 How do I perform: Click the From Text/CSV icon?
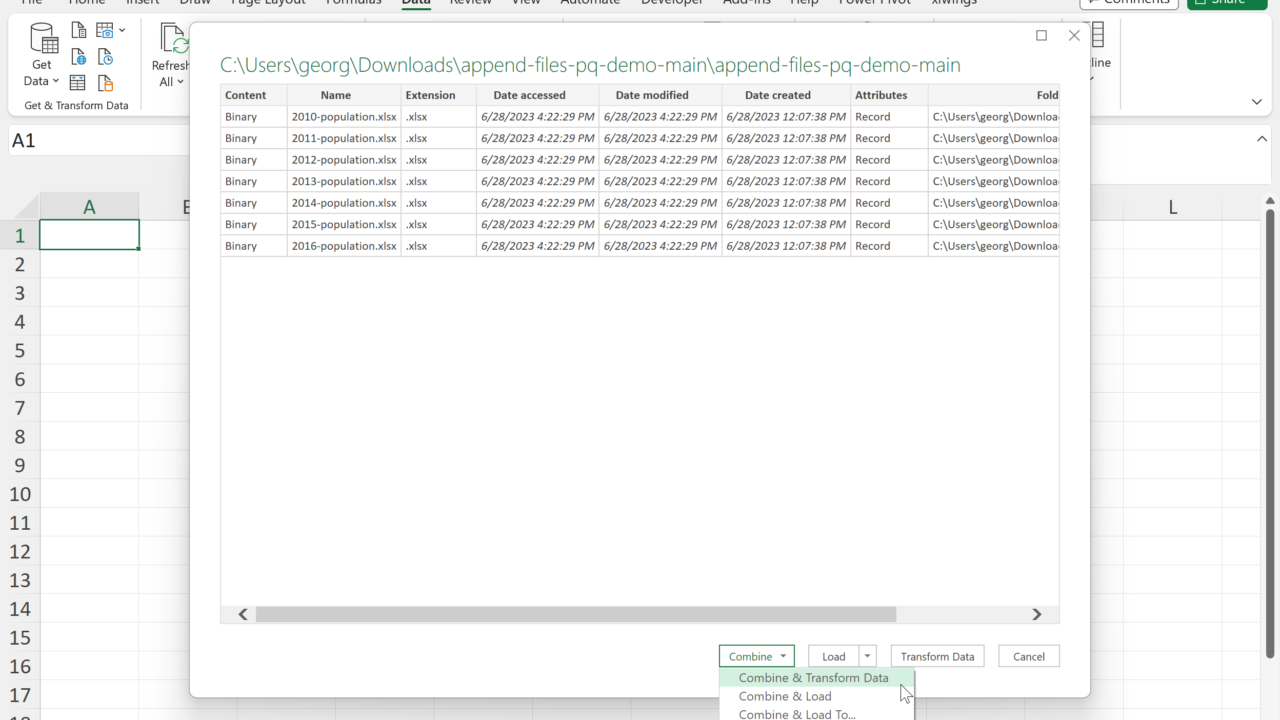[x=78, y=31]
